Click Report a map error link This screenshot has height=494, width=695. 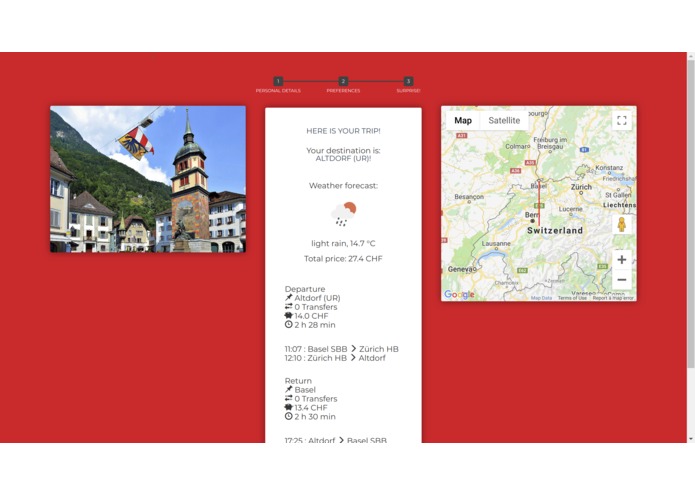coord(613,298)
